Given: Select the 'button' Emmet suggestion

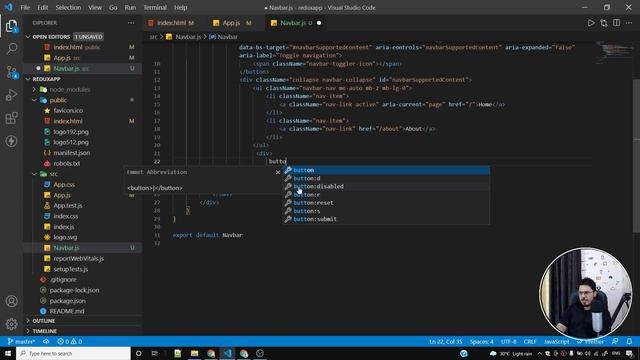Looking at the screenshot, I should click(x=386, y=170).
